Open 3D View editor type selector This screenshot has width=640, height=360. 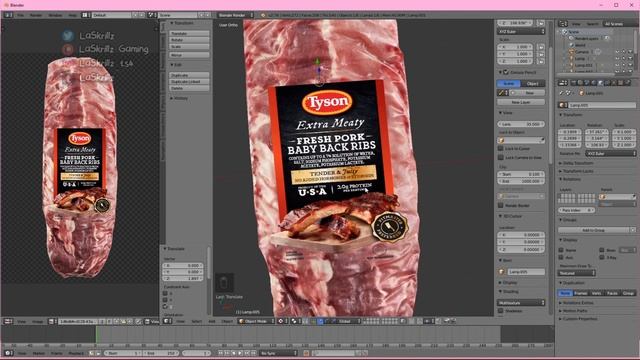coord(168,321)
